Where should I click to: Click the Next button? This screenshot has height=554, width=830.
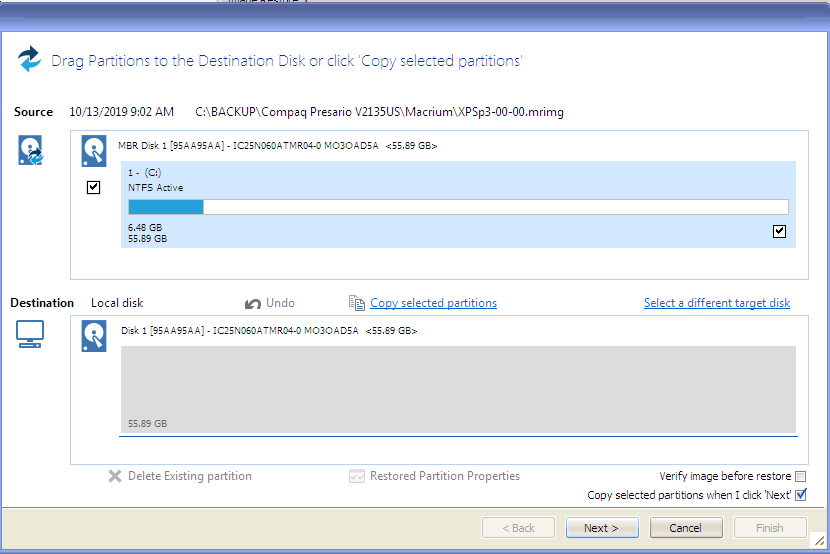[x=602, y=528]
